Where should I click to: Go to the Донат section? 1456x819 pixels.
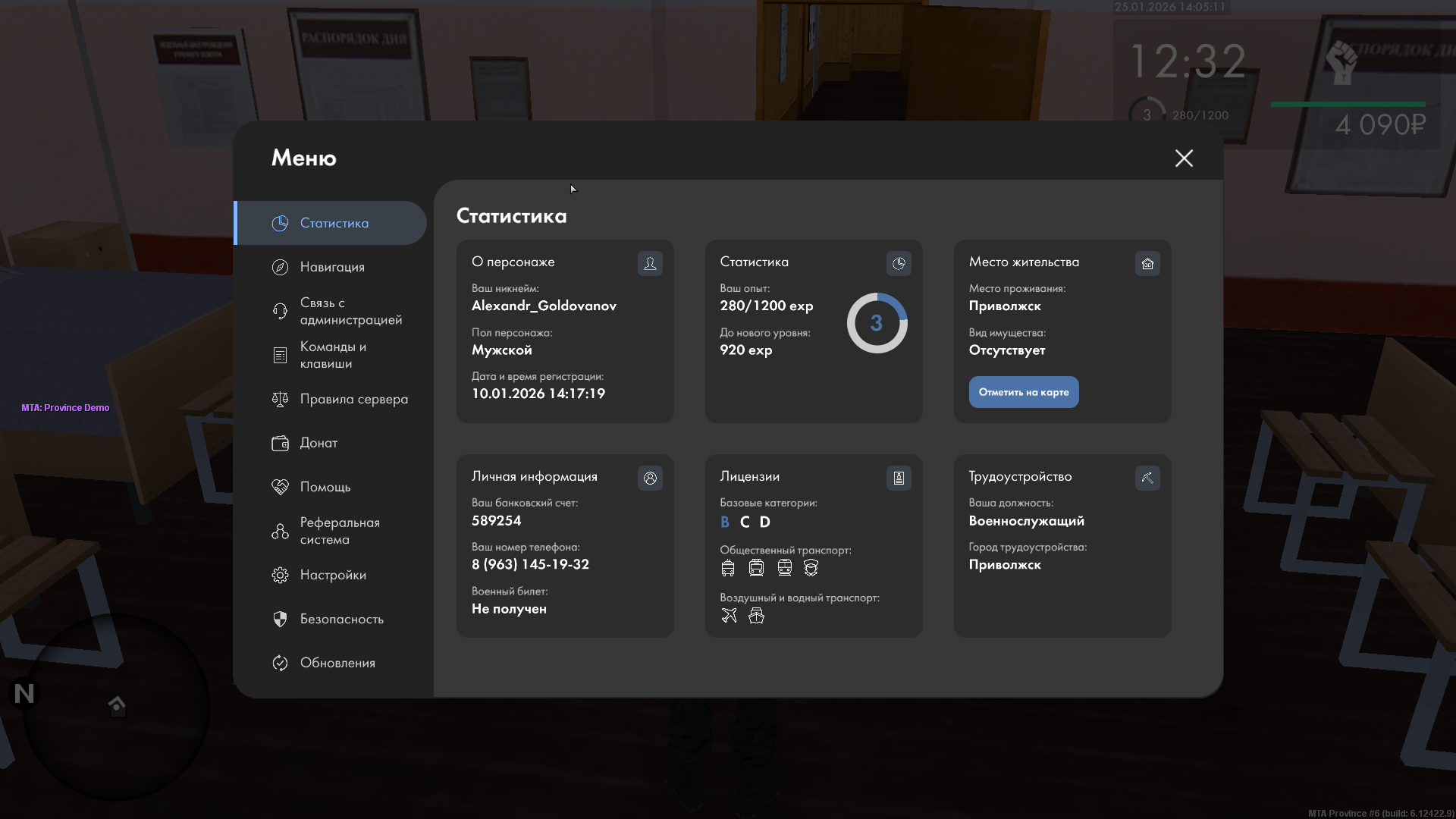tap(318, 443)
